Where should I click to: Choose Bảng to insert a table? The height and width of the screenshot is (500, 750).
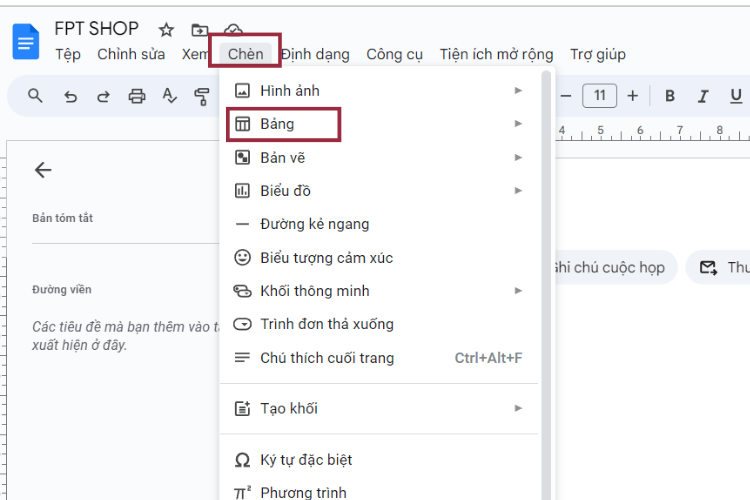coord(379,124)
